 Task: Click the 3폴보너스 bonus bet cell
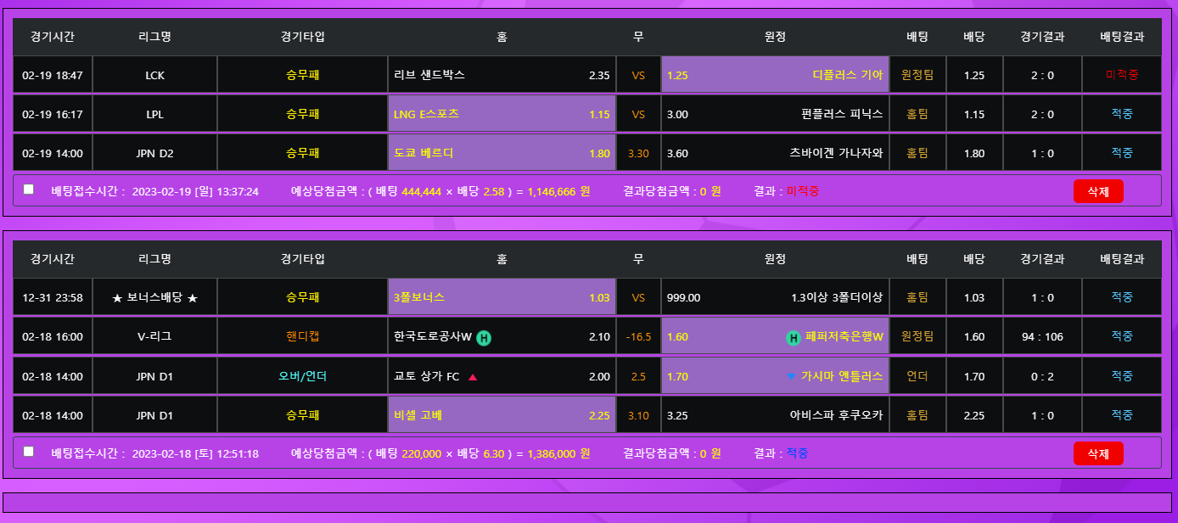click(x=501, y=297)
